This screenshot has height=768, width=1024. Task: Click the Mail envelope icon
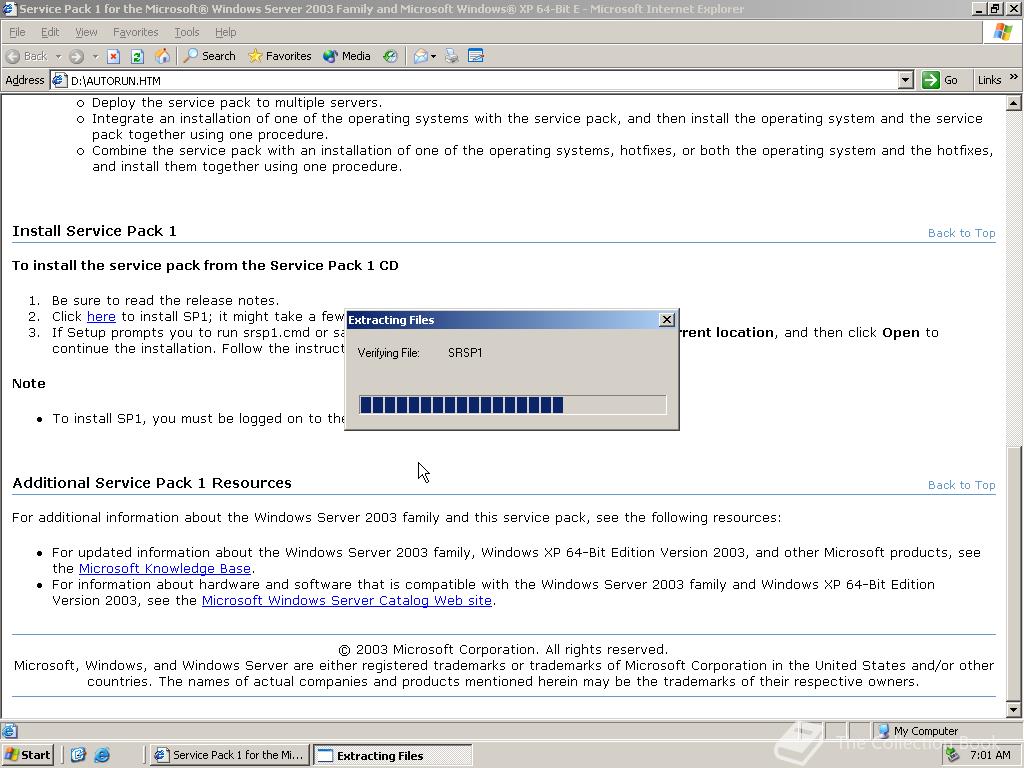pyautogui.click(x=421, y=56)
